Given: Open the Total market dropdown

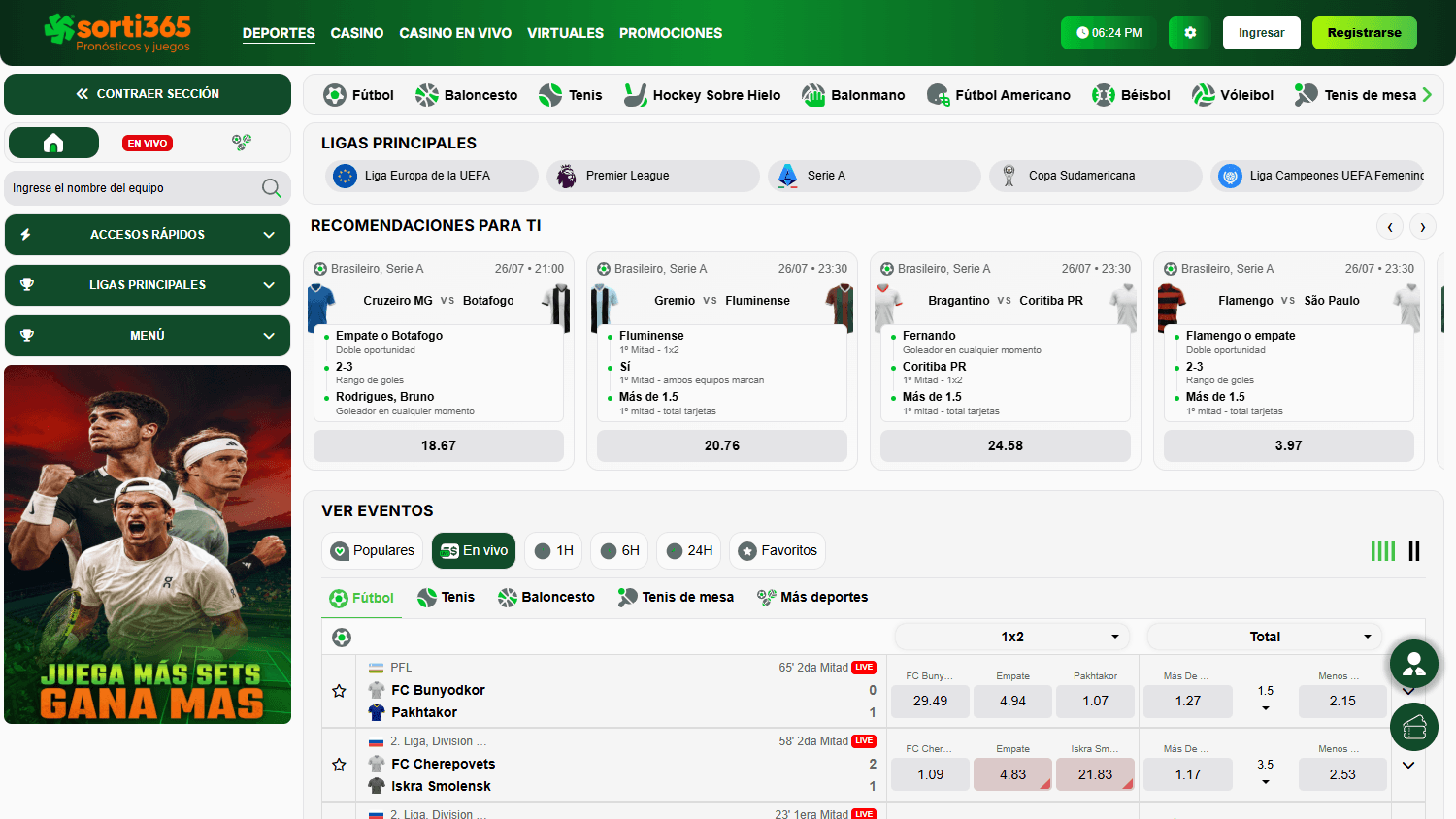Looking at the screenshot, I should click(x=1265, y=637).
